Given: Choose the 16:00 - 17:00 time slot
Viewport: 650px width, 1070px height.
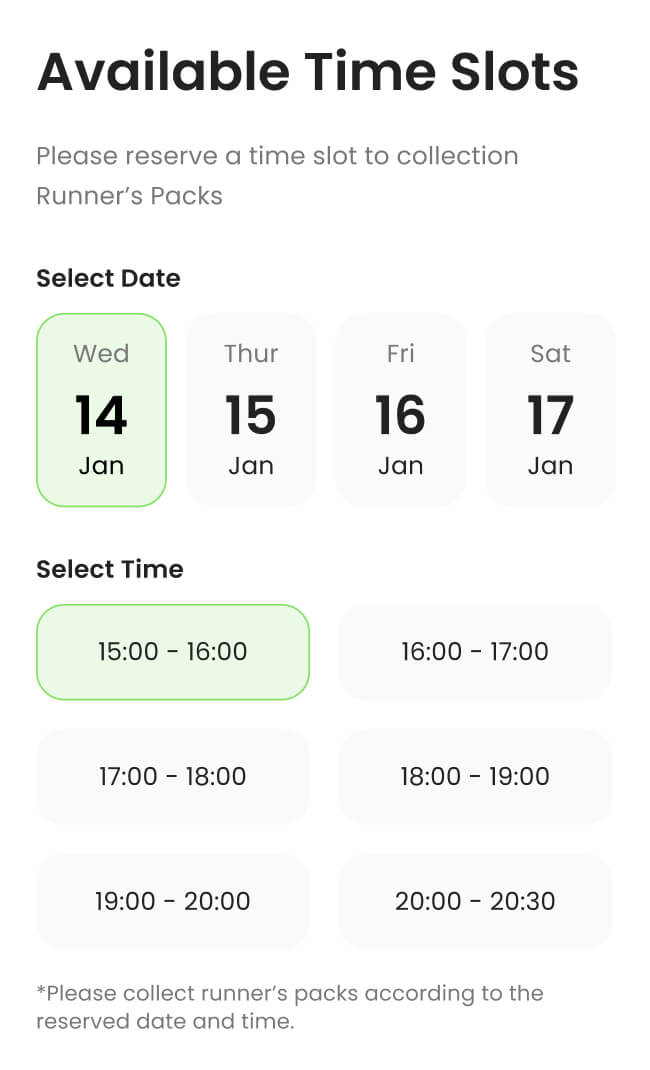Looking at the screenshot, I should tap(475, 652).
